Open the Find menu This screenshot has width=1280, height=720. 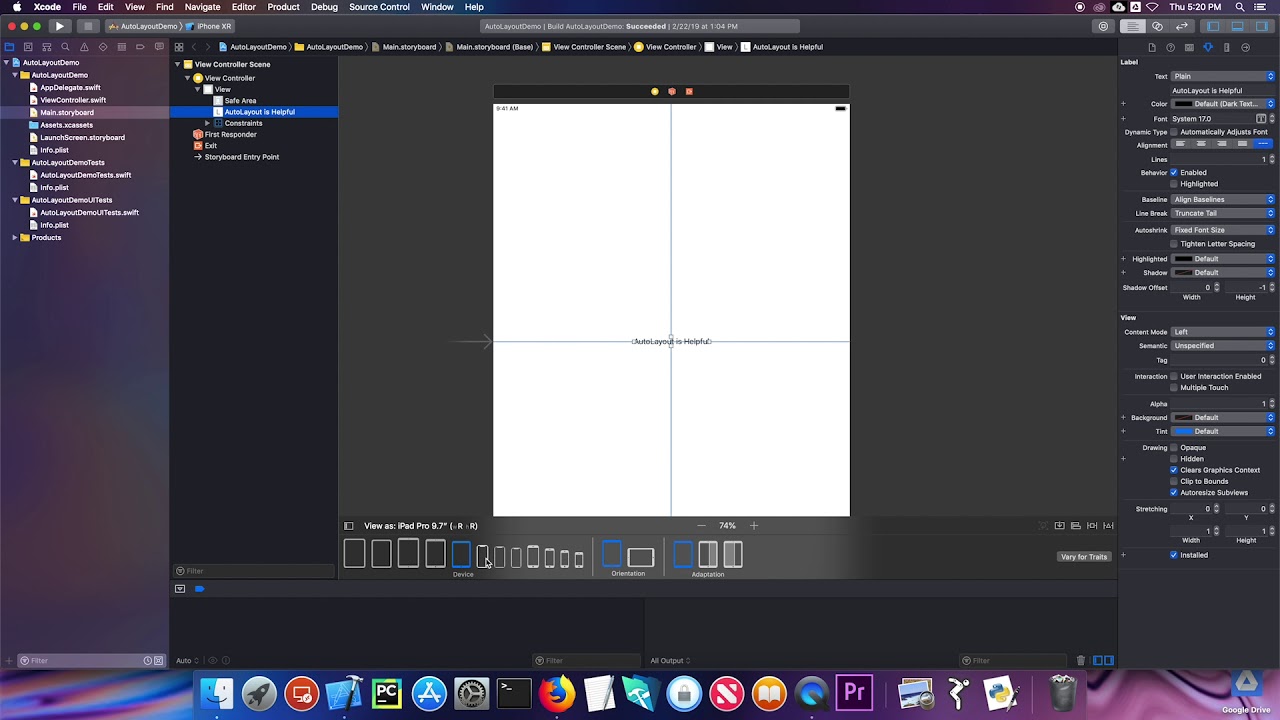(x=165, y=7)
